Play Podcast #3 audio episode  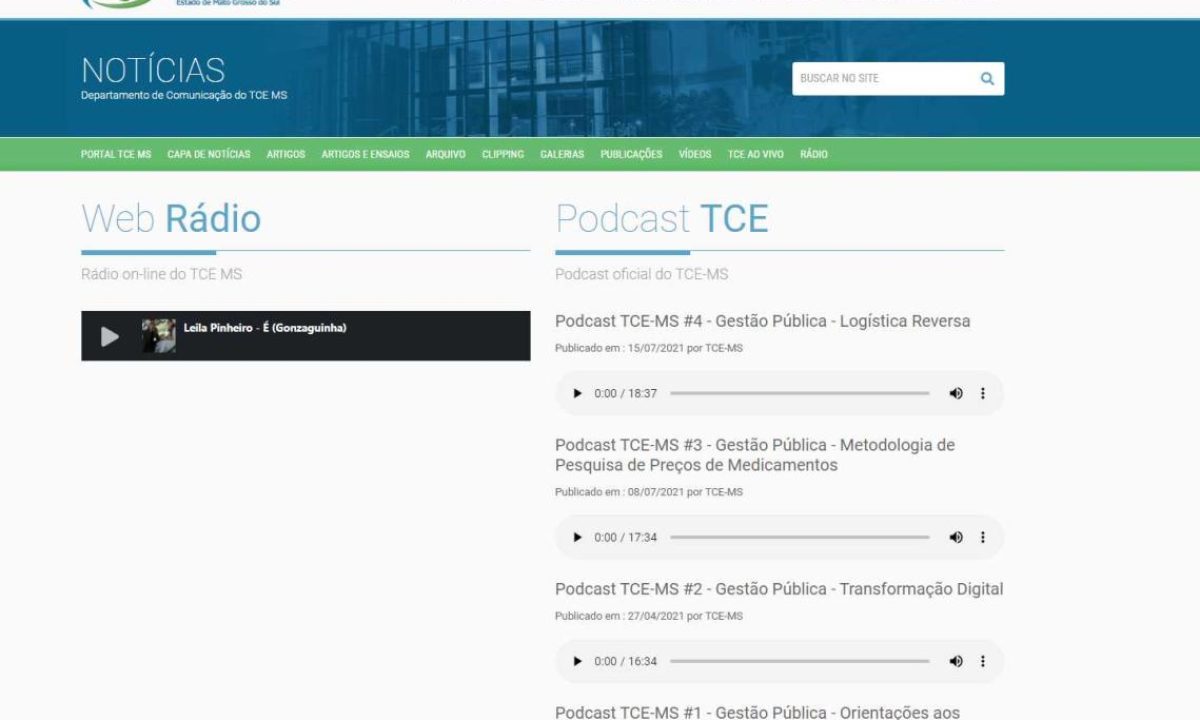[577, 538]
